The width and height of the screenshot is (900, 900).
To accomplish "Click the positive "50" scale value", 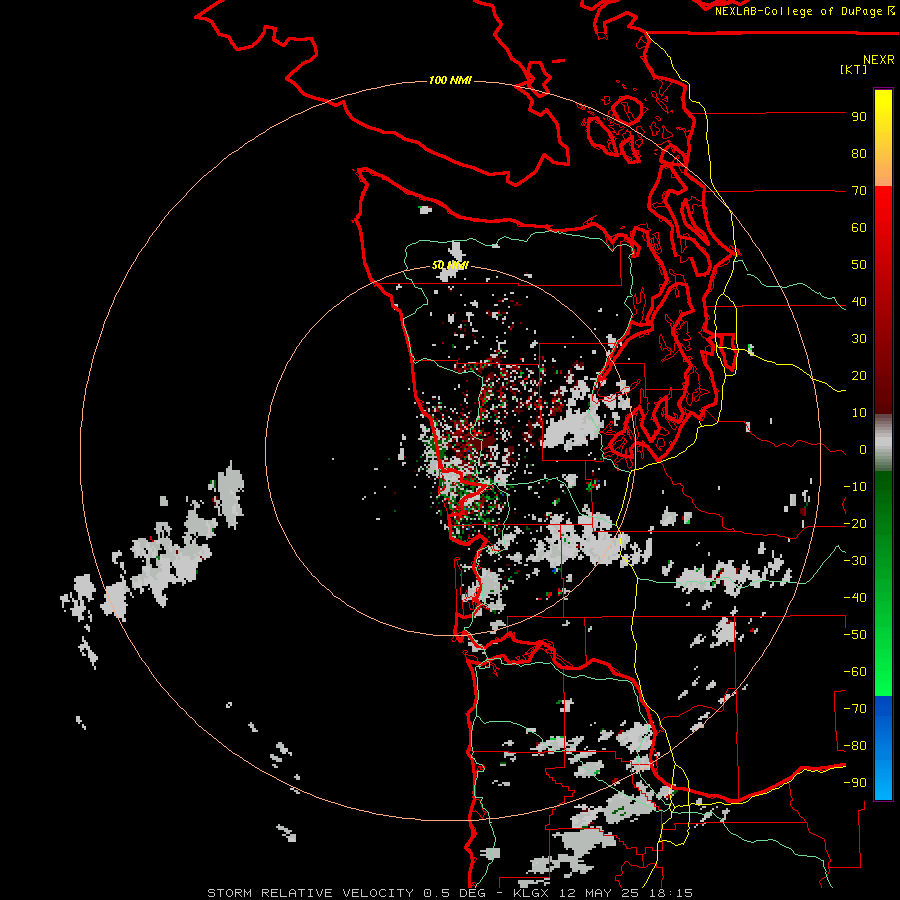I will tap(859, 265).
